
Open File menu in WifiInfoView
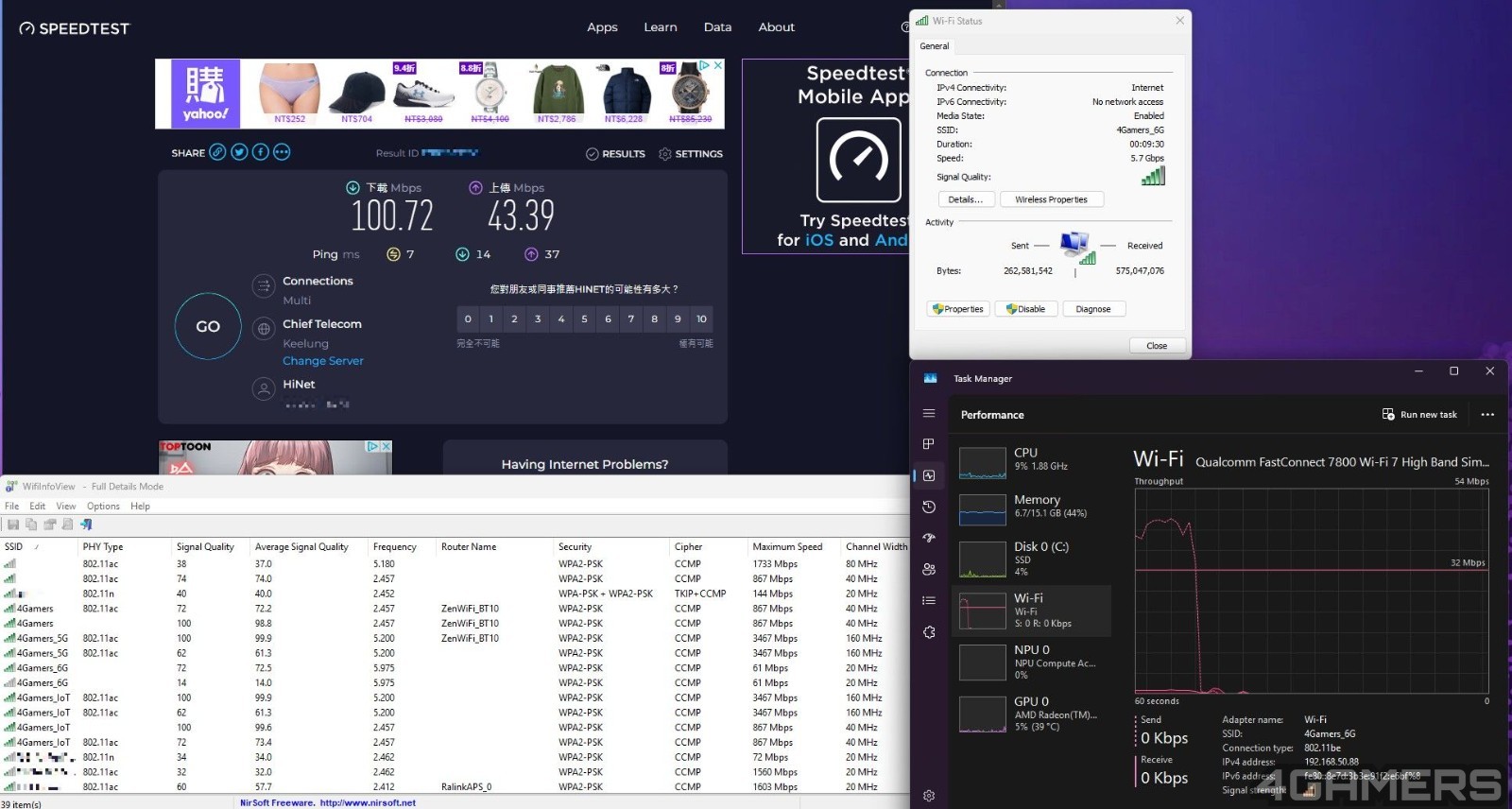(x=11, y=507)
